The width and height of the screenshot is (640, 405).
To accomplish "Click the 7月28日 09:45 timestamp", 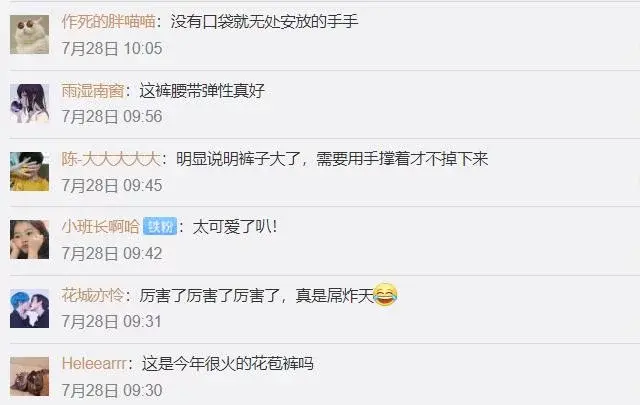I will [112, 185].
